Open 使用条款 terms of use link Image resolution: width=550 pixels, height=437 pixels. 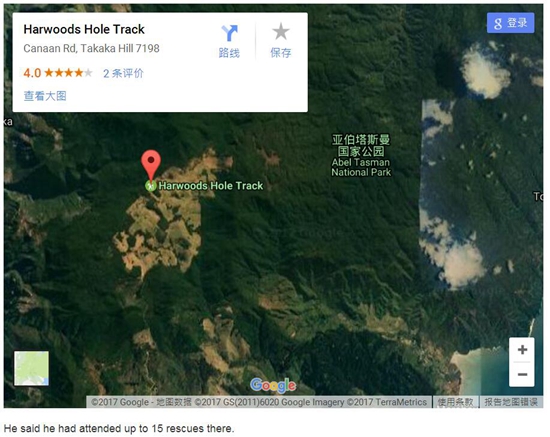455,402
